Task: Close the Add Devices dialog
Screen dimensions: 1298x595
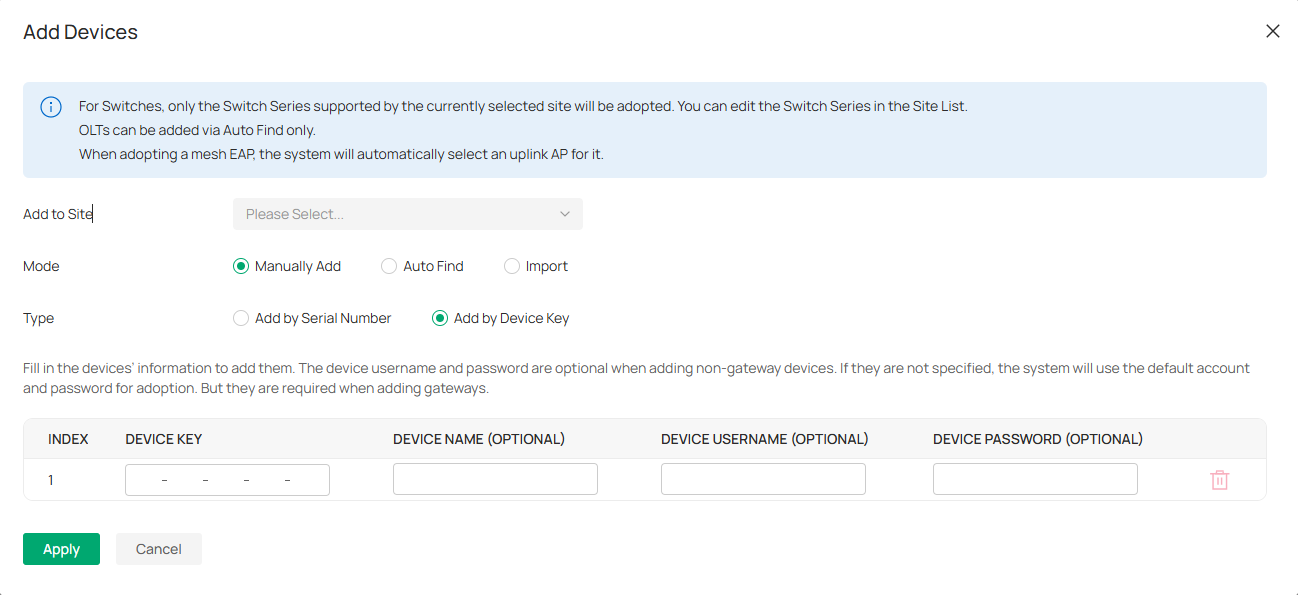Action: [1272, 31]
